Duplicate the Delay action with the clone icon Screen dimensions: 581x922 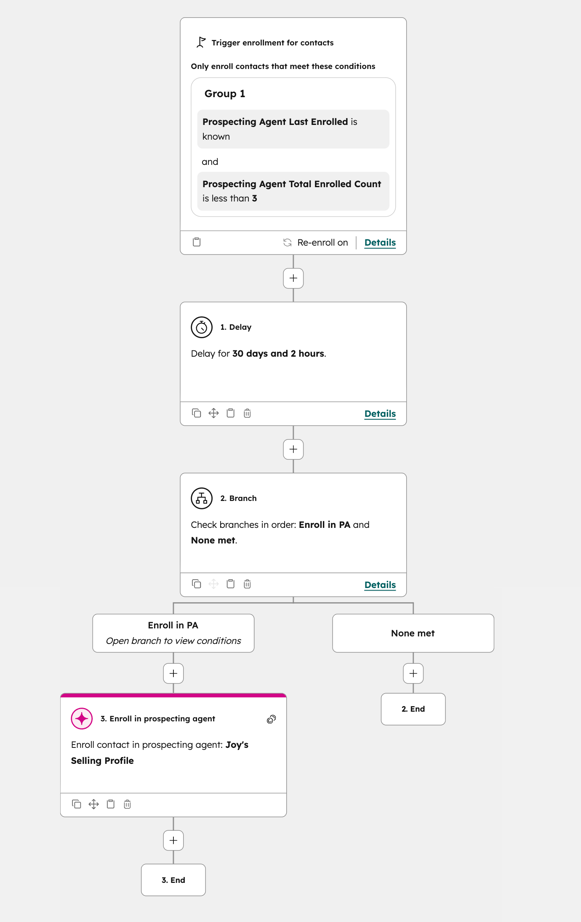196,413
